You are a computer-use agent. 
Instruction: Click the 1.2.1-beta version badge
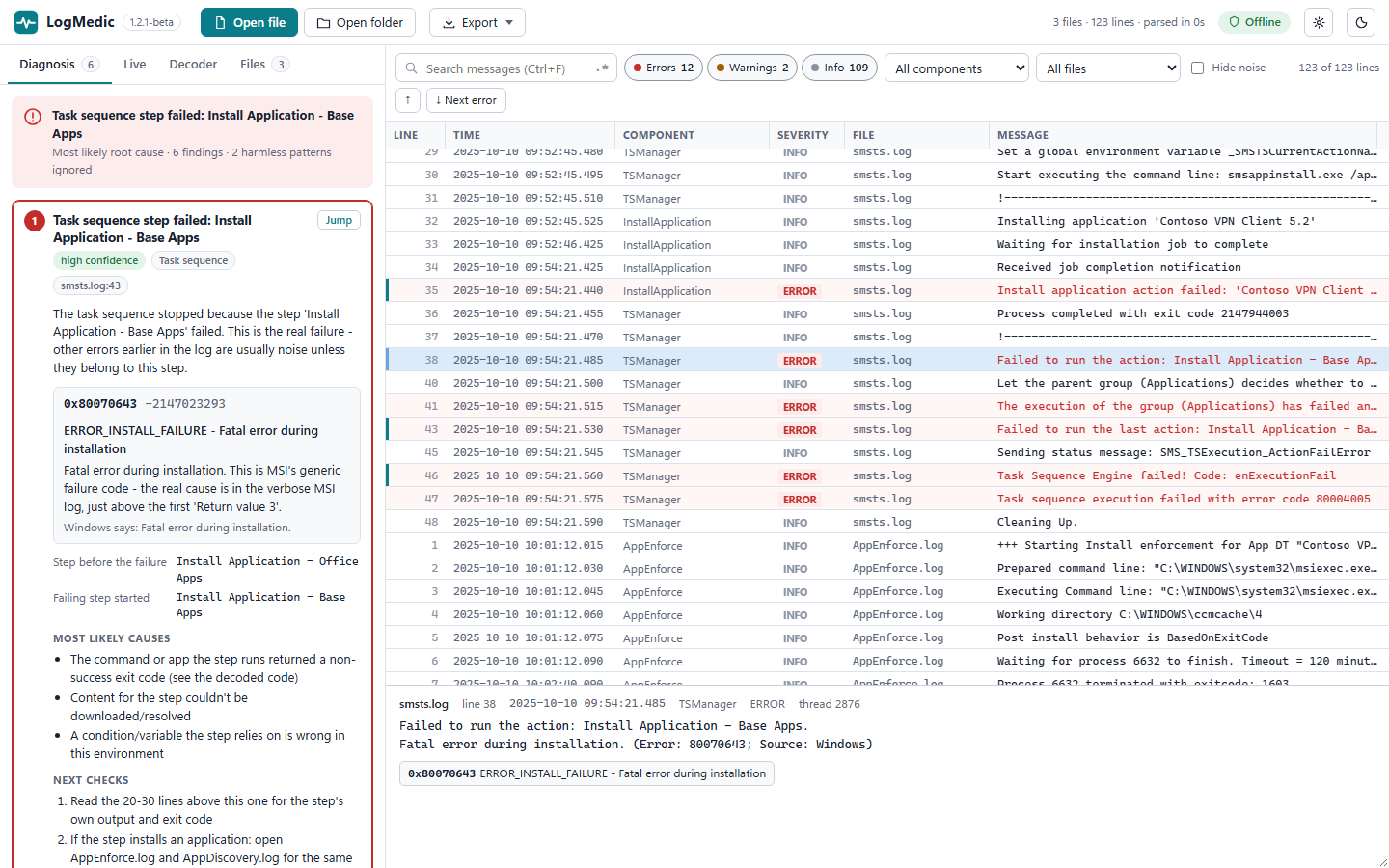pyautogui.click(x=152, y=22)
